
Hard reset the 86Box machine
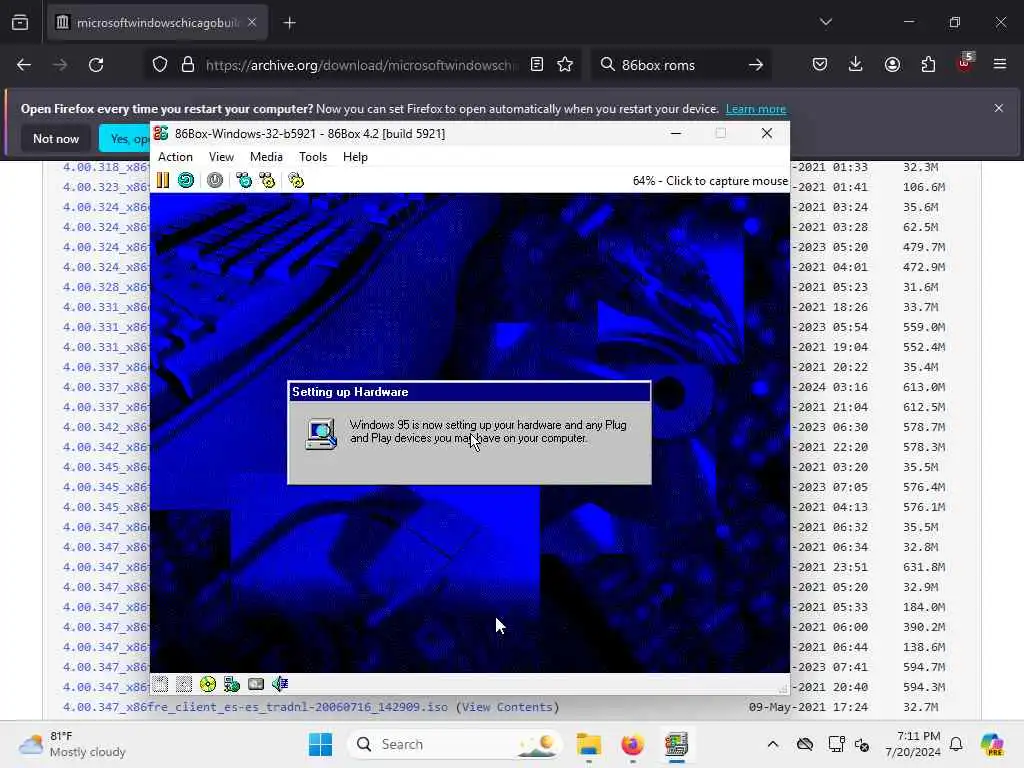[x=186, y=180]
